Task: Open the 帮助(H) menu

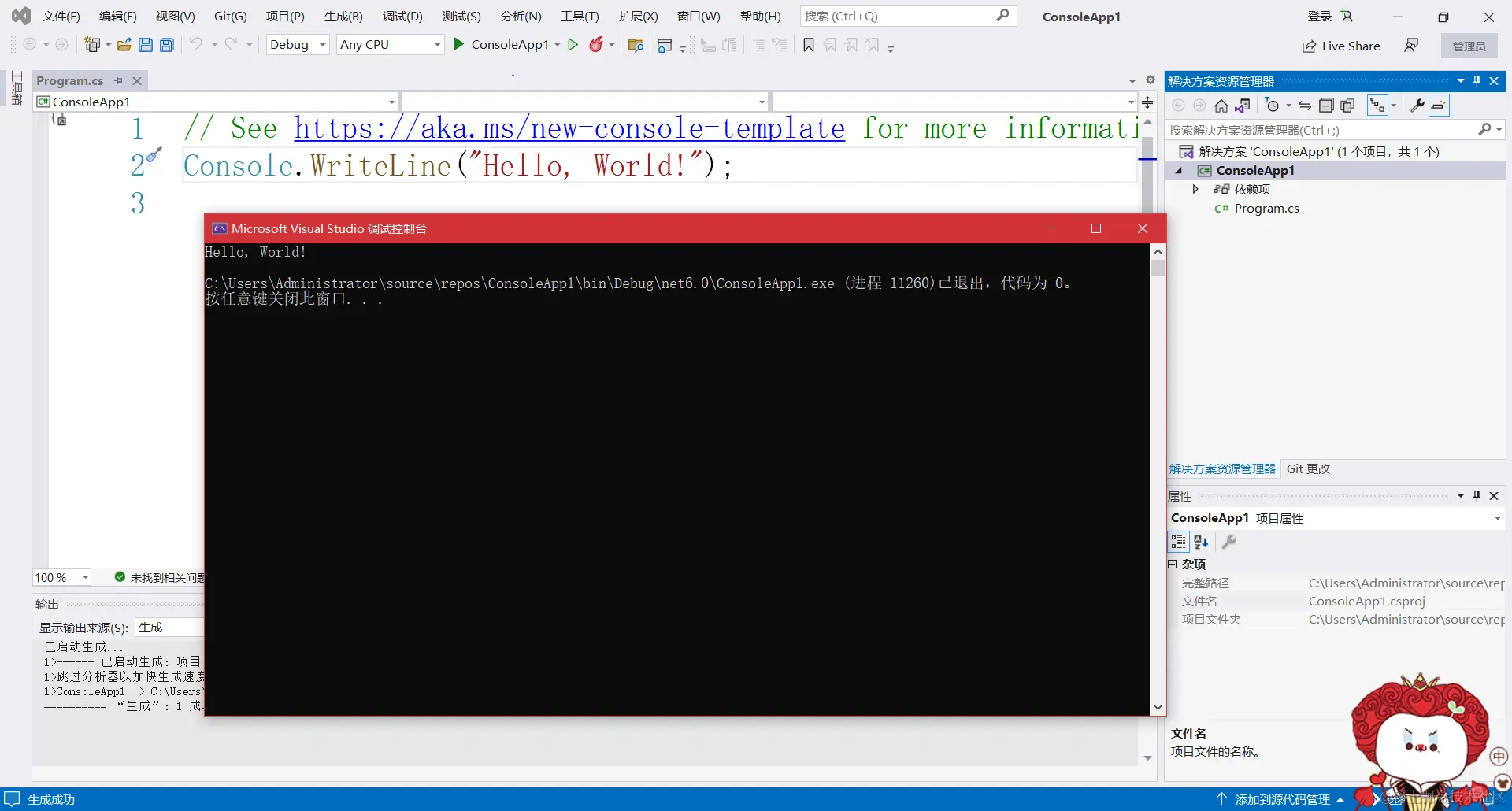Action: (761, 17)
